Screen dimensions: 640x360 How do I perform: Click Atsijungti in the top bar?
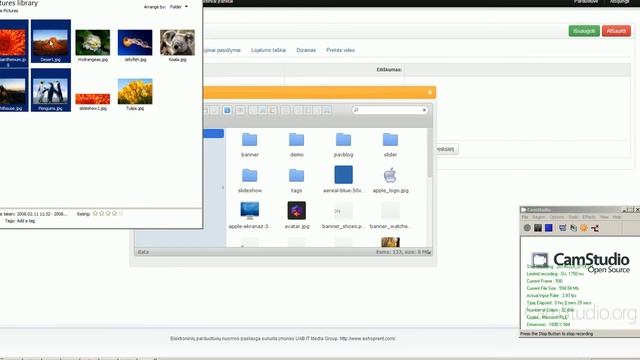point(619,2)
